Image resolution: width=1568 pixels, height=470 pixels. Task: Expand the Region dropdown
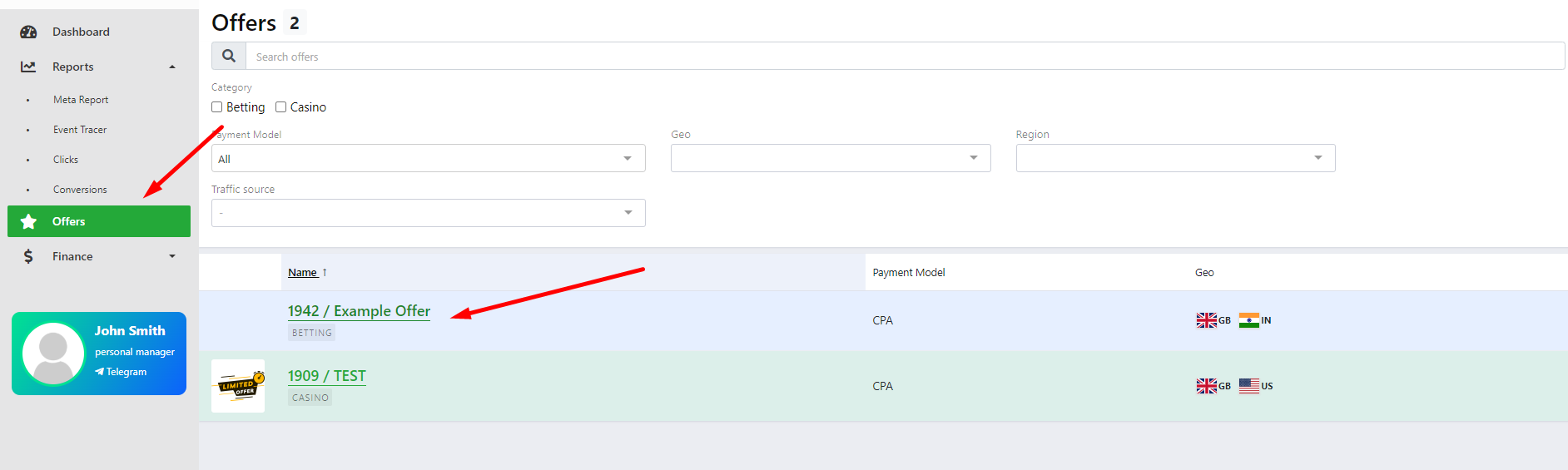1174,158
